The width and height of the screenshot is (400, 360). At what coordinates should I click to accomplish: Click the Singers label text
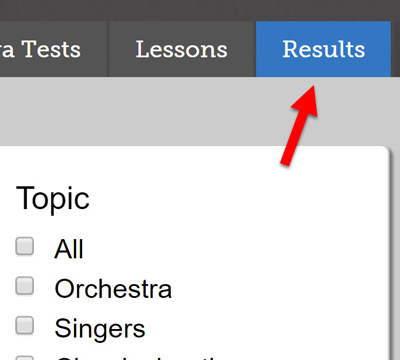[x=100, y=329]
